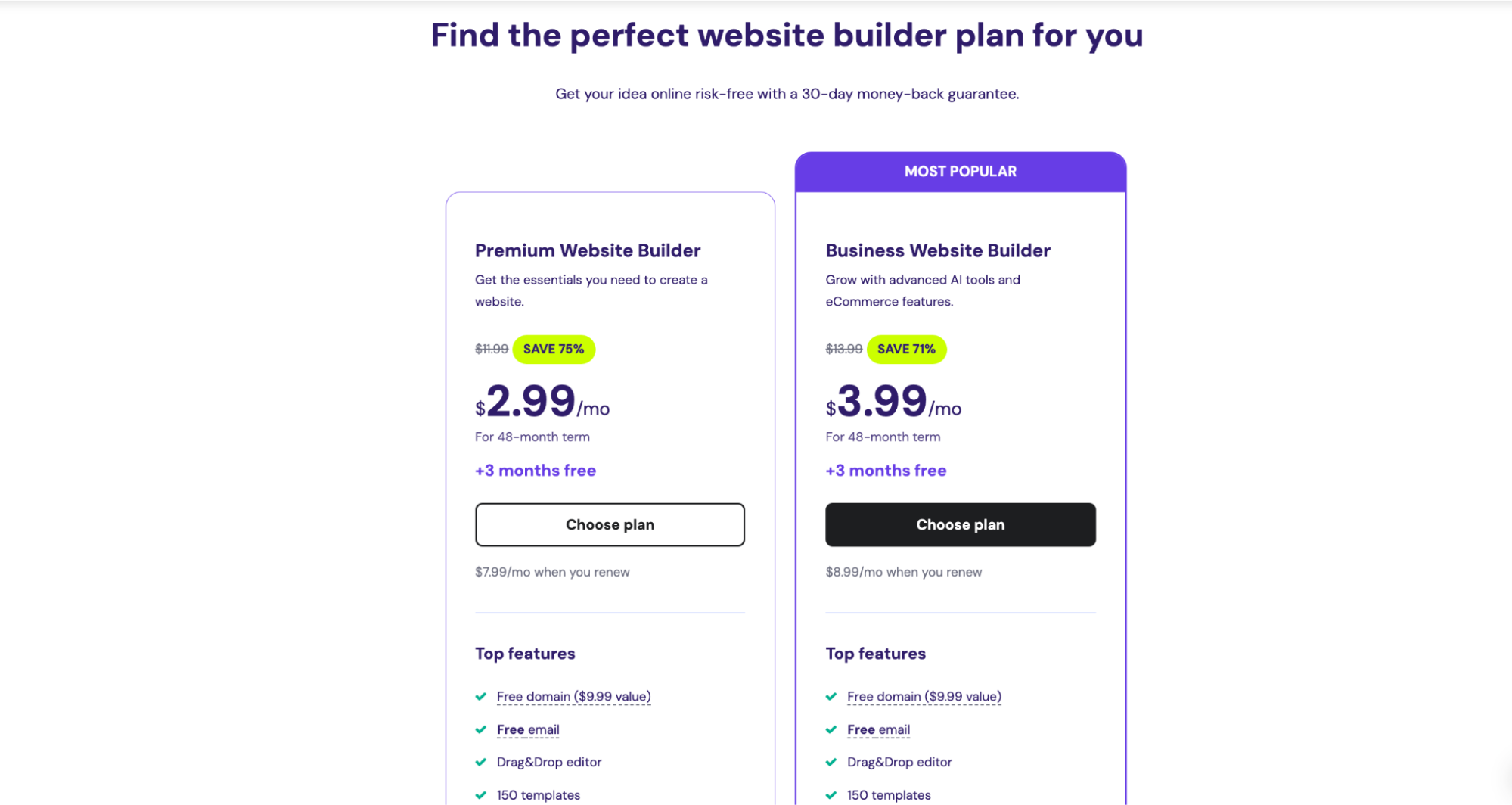Click the checkmark beside Free email in Premium plan
This screenshot has width=1512, height=805.
[x=482, y=729]
